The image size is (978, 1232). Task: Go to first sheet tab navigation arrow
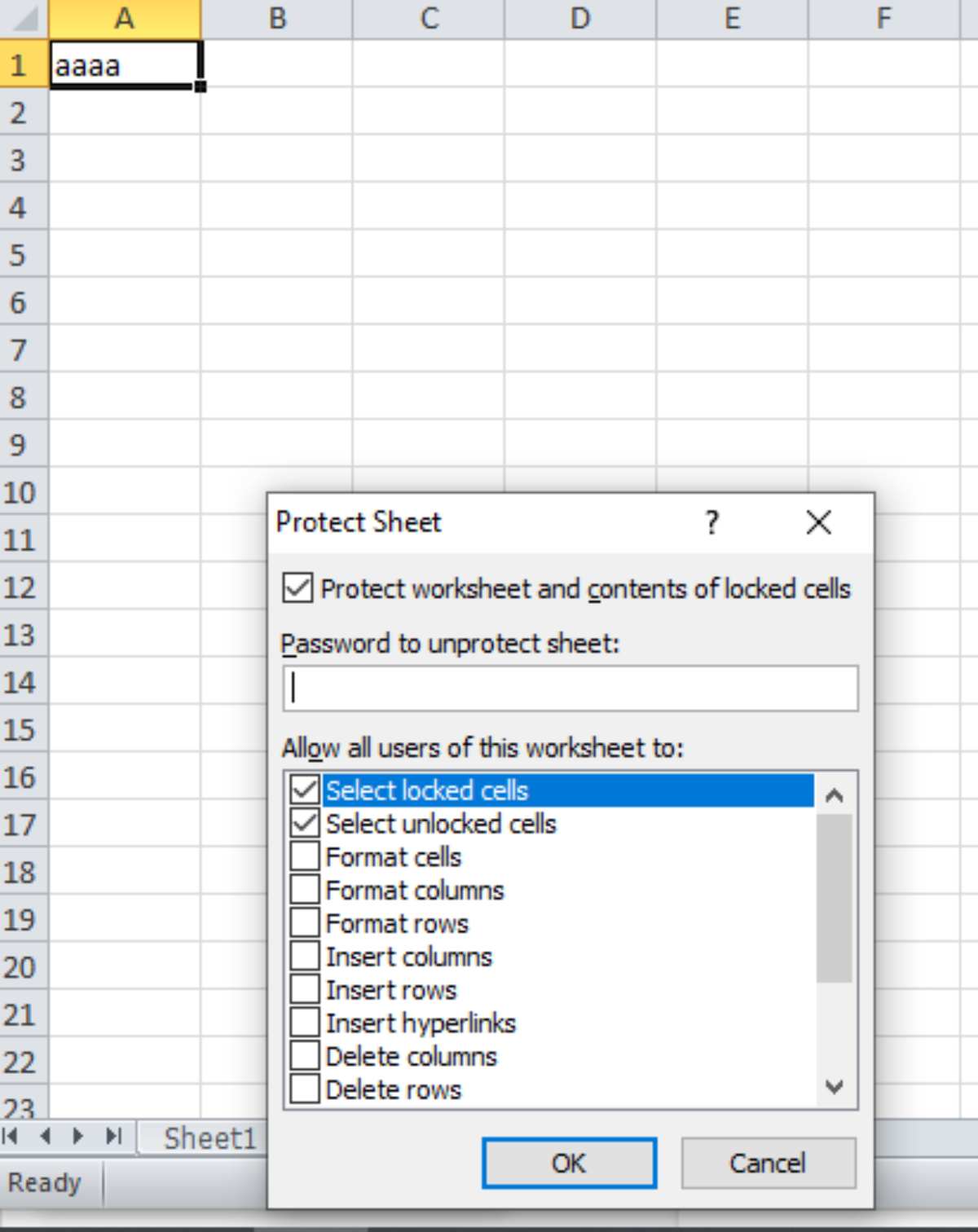click(11, 1136)
